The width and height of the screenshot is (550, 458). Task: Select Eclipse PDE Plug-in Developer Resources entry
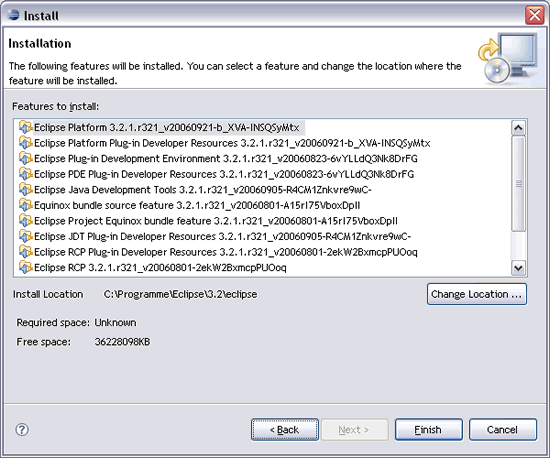[224, 174]
